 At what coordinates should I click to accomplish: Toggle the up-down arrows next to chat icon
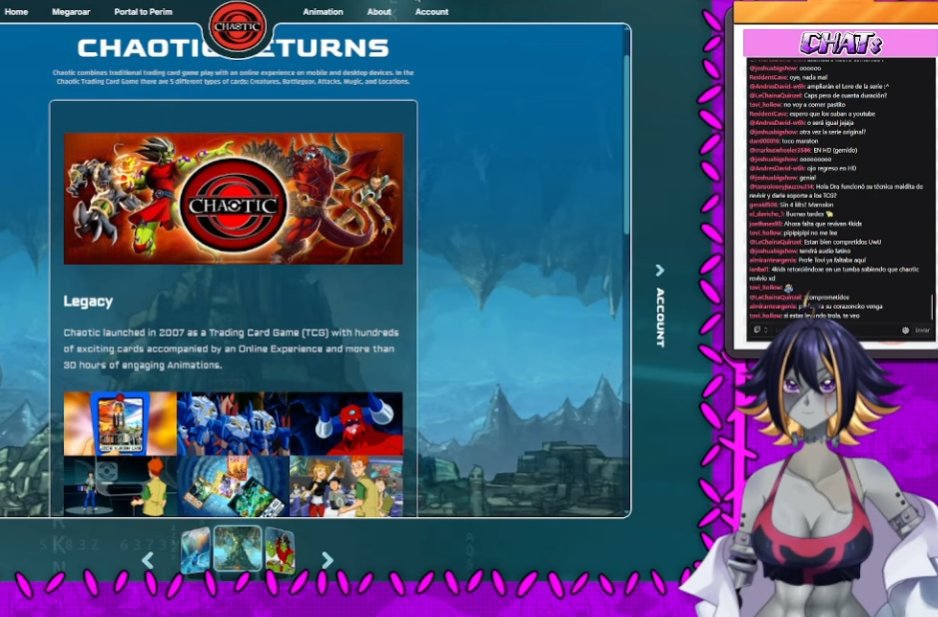coord(766,330)
